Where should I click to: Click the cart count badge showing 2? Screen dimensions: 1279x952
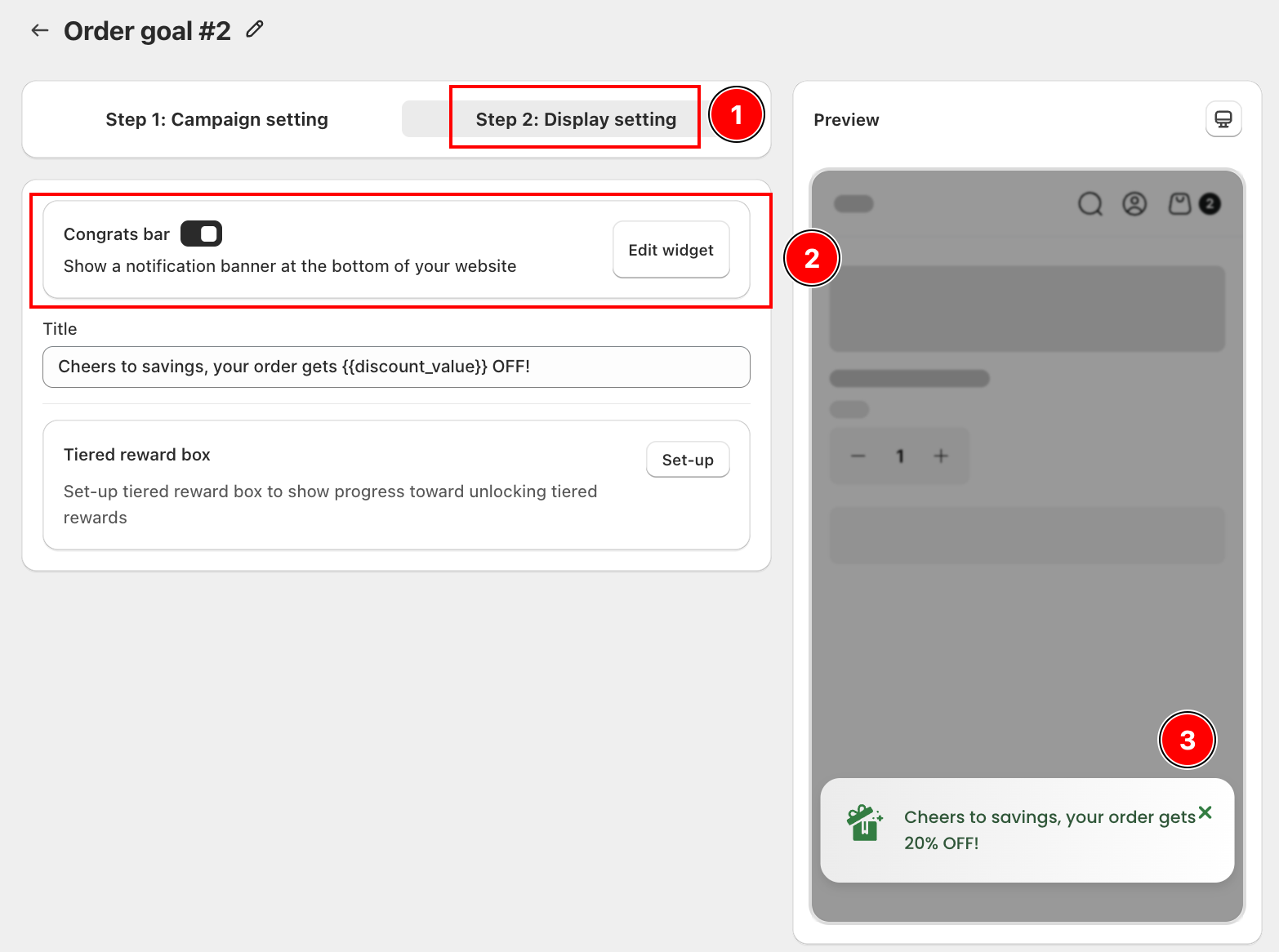tap(1210, 204)
